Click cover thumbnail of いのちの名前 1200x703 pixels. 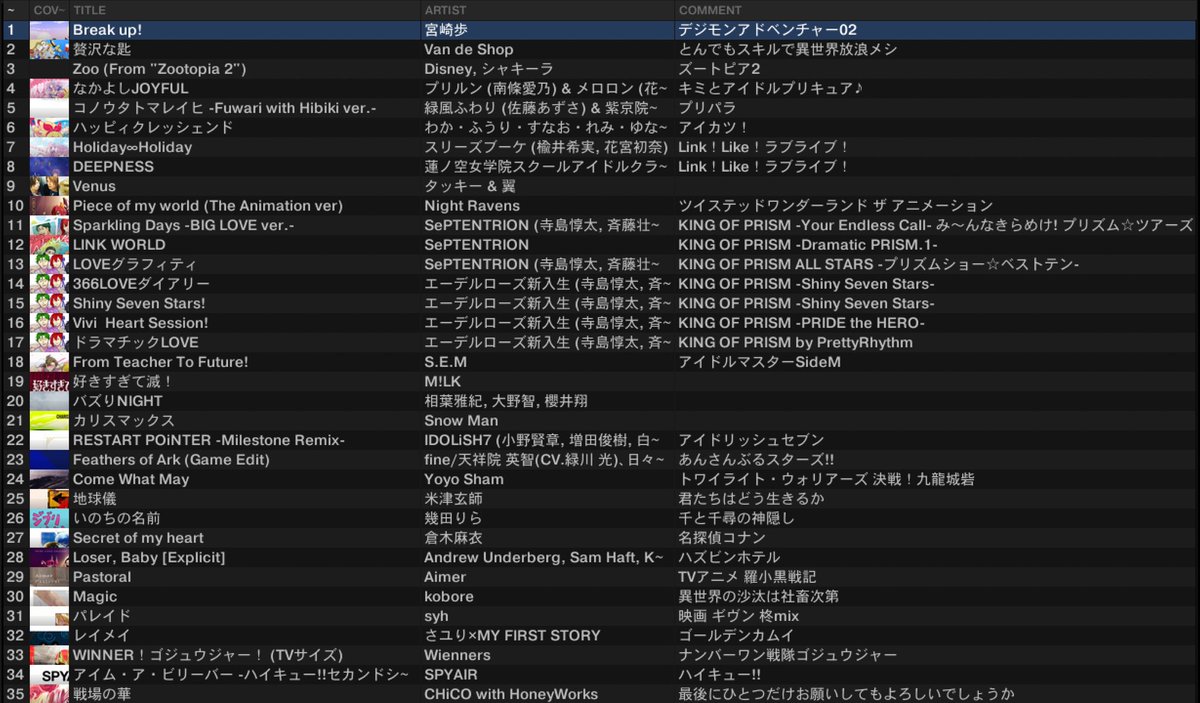[49, 519]
